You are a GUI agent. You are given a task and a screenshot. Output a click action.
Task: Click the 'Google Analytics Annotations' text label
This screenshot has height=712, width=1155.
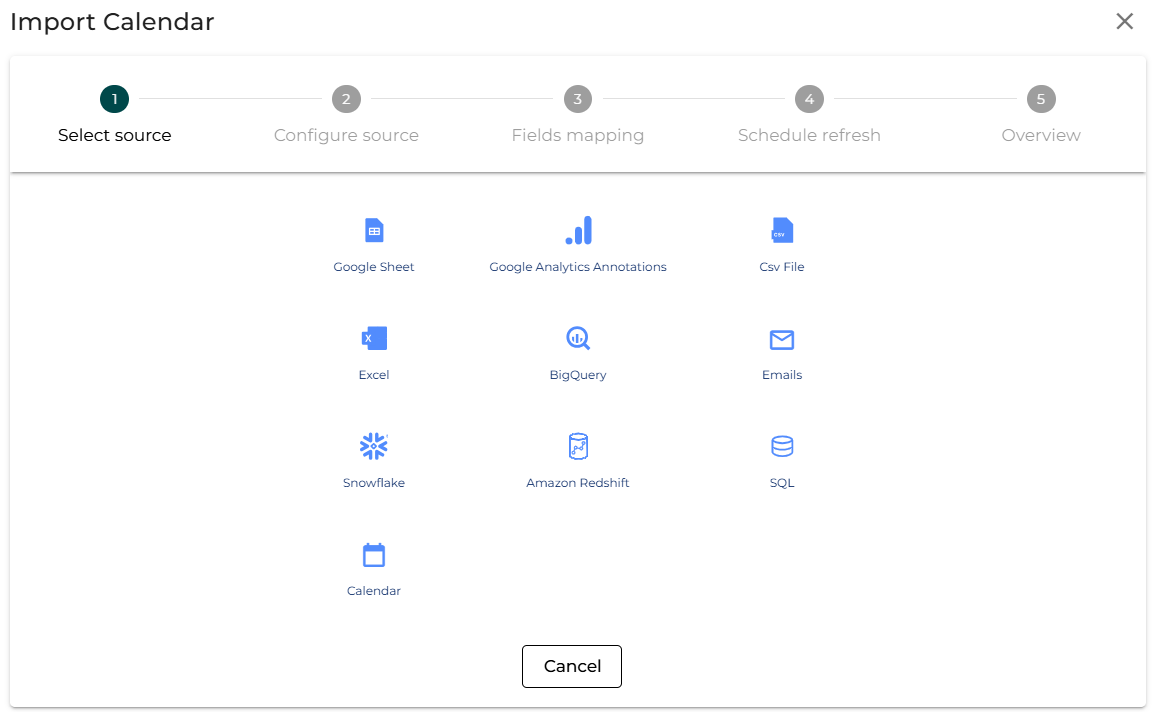(578, 267)
